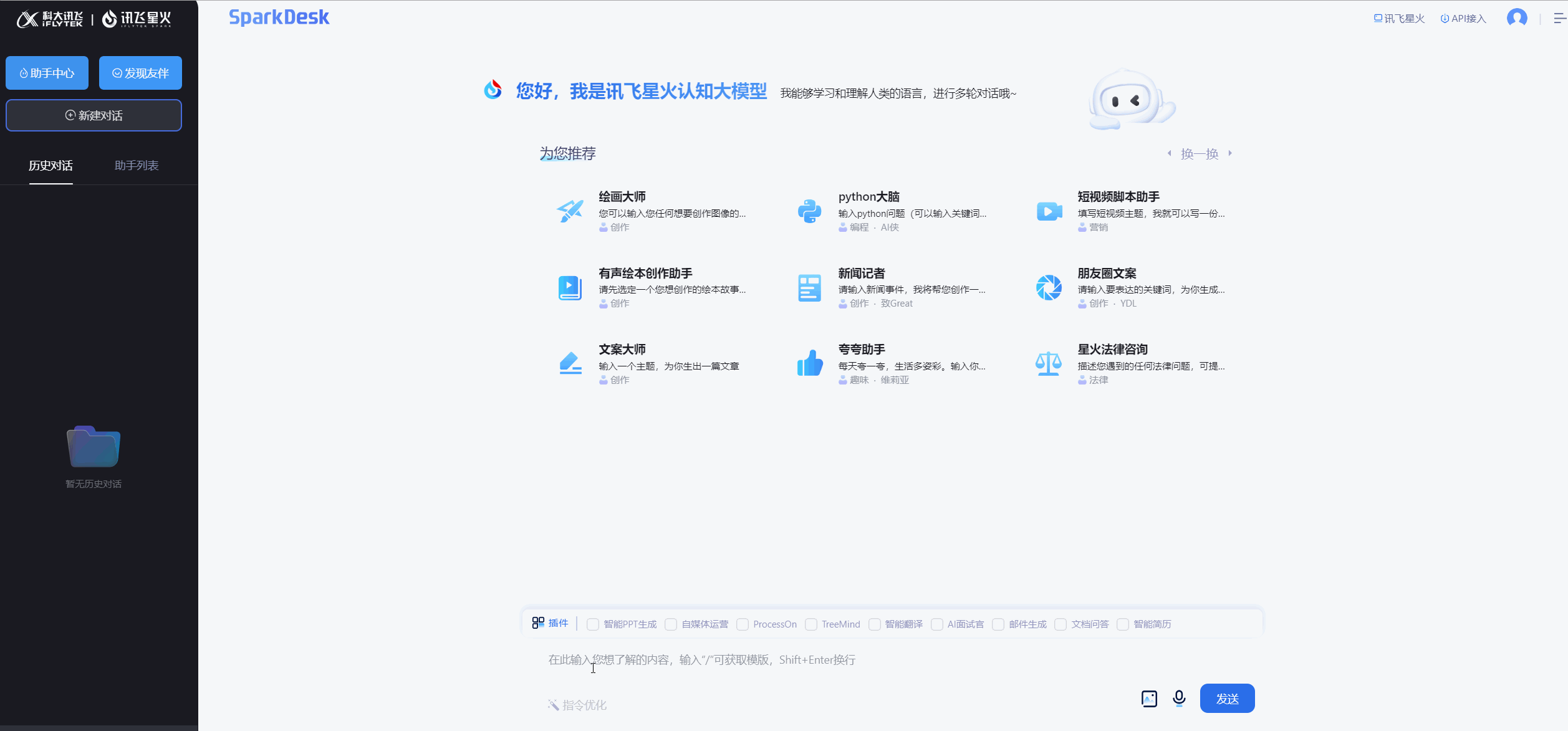The height and width of the screenshot is (731, 1568).
Task: Open the 星火法律咨询 assistant title
Action: click(1113, 350)
